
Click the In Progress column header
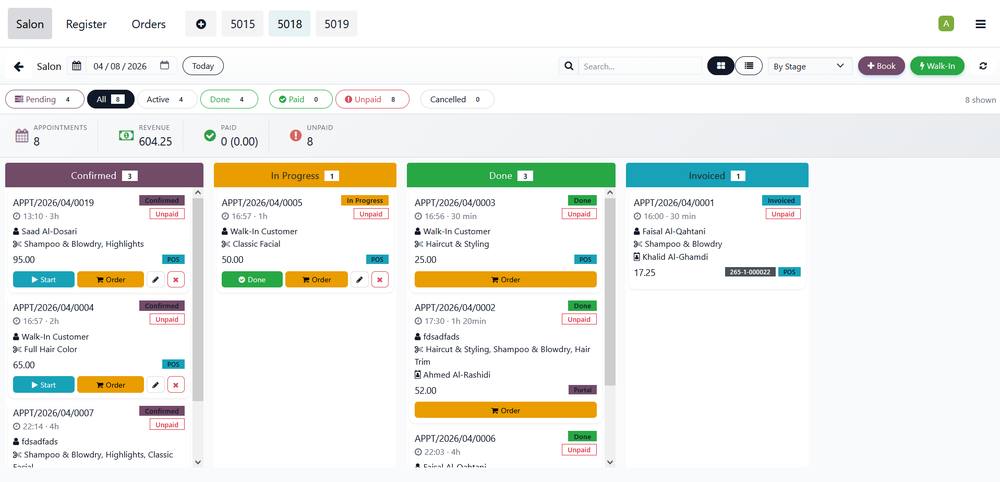click(305, 175)
